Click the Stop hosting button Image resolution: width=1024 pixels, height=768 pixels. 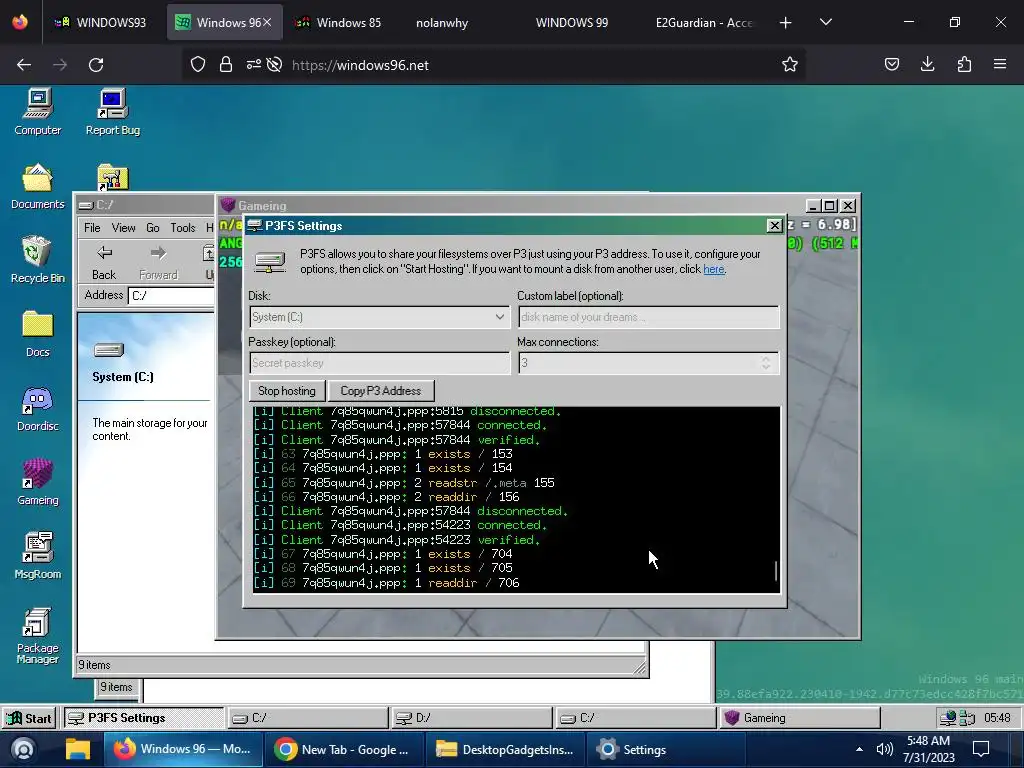tap(287, 391)
